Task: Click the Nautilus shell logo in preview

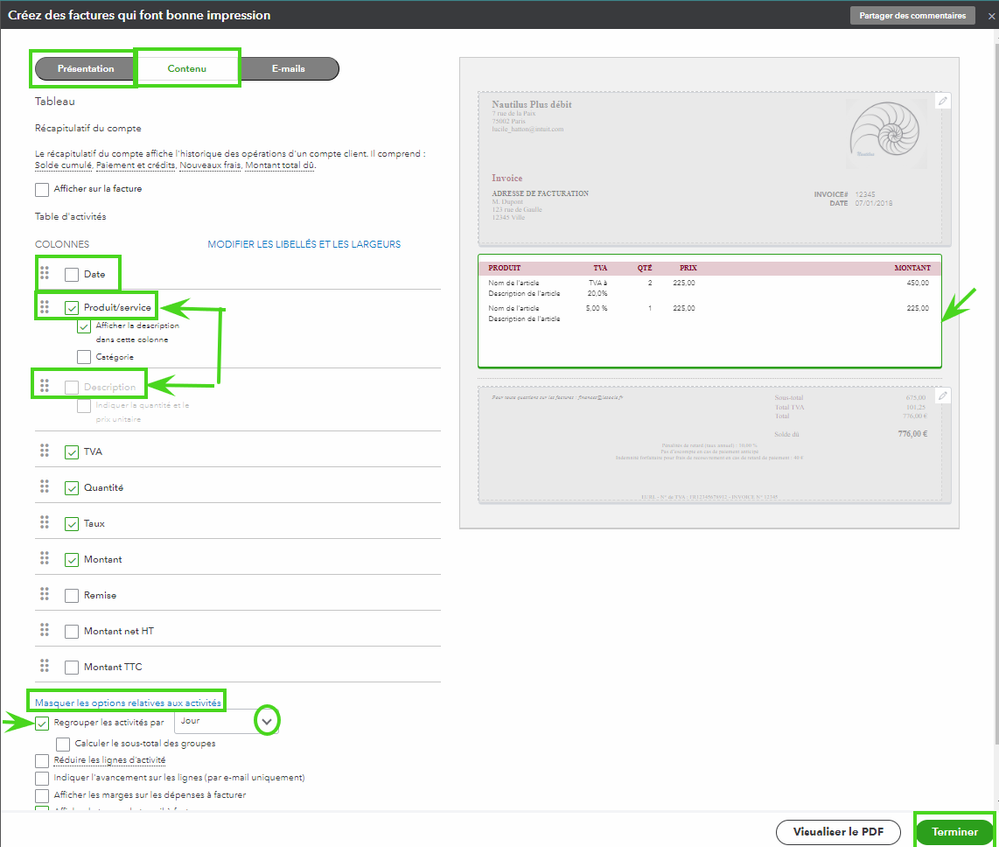Action: pos(885,132)
